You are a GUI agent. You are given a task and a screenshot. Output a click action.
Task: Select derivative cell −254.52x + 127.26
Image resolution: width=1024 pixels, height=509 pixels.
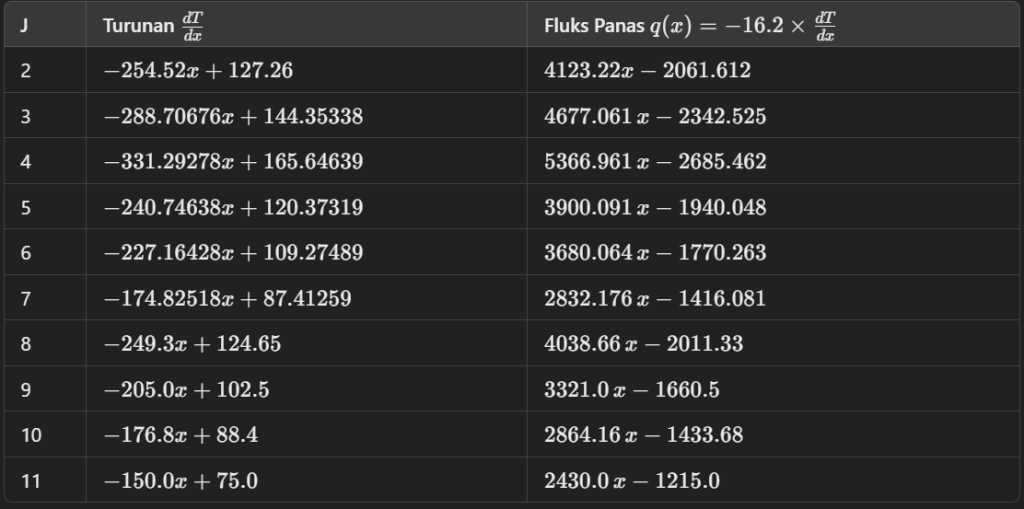pyautogui.click(x=198, y=71)
